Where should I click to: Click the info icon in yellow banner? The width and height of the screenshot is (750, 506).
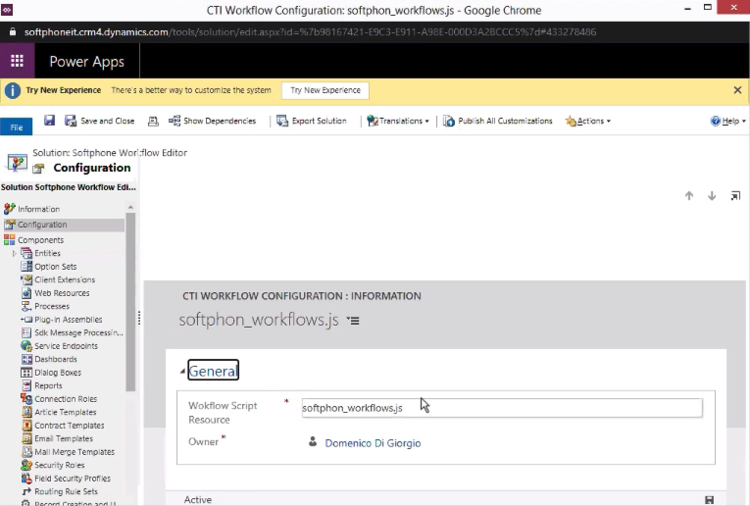coord(12,90)
